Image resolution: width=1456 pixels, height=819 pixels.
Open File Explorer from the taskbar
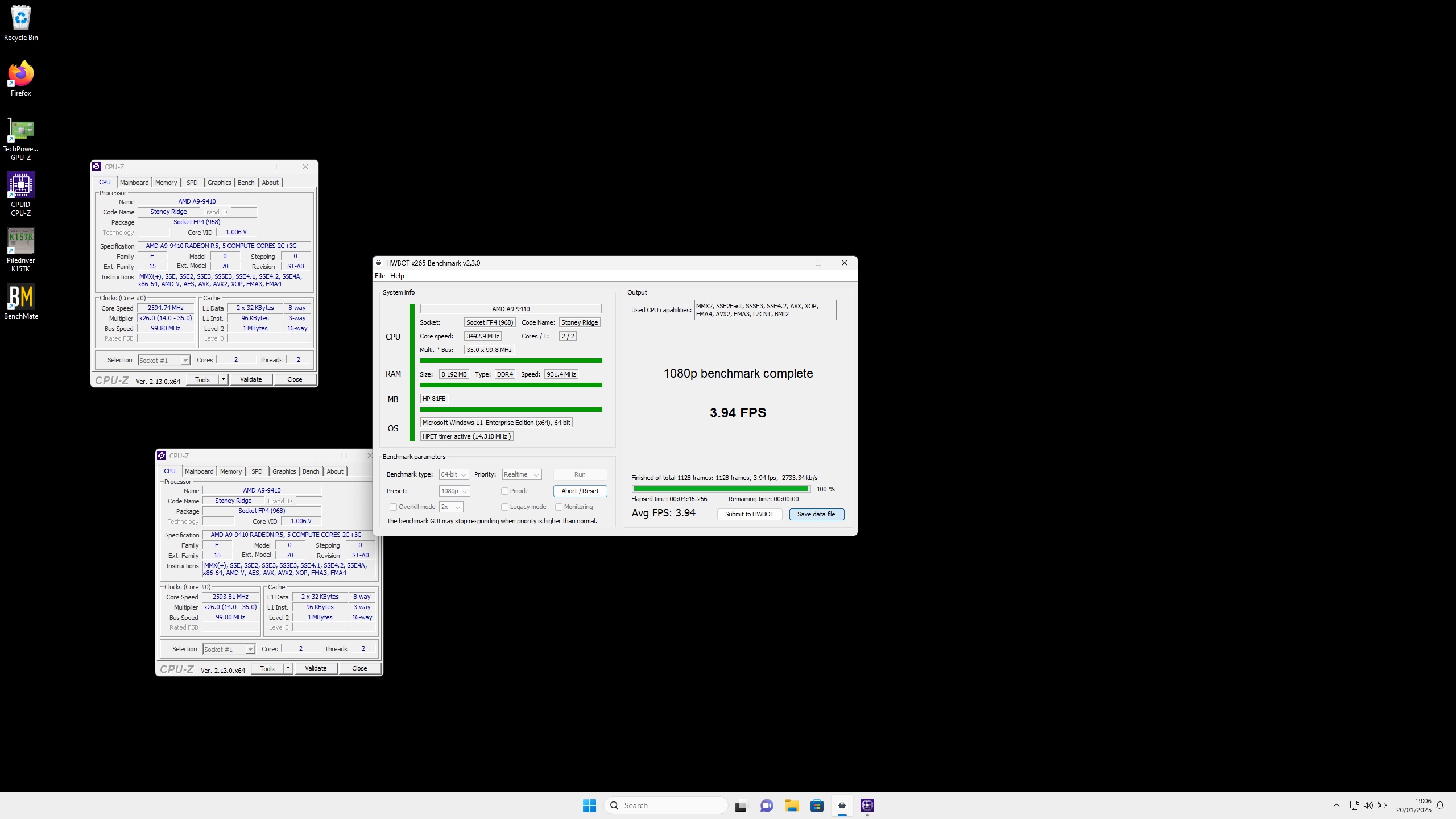pyautogui.click(x=792, y=805)
